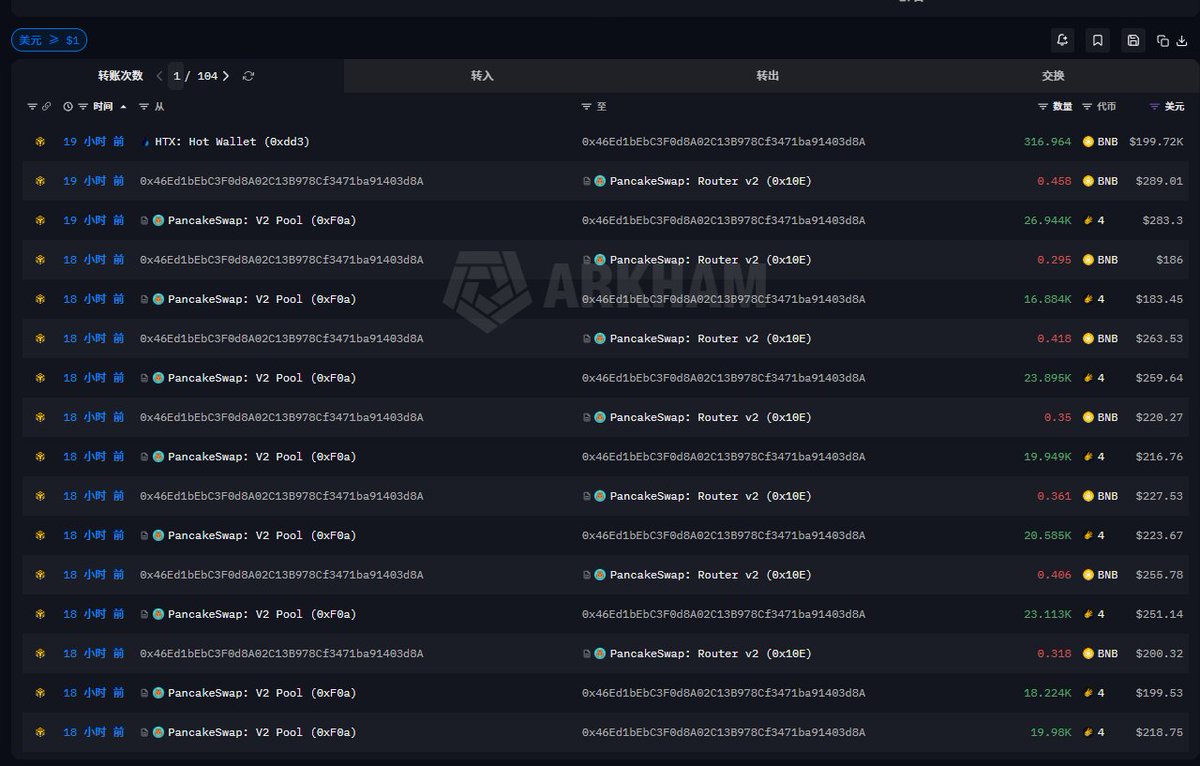1200x766 pixels.
Task: Open the 代币 token column filter
Action: coord(1087,106)
